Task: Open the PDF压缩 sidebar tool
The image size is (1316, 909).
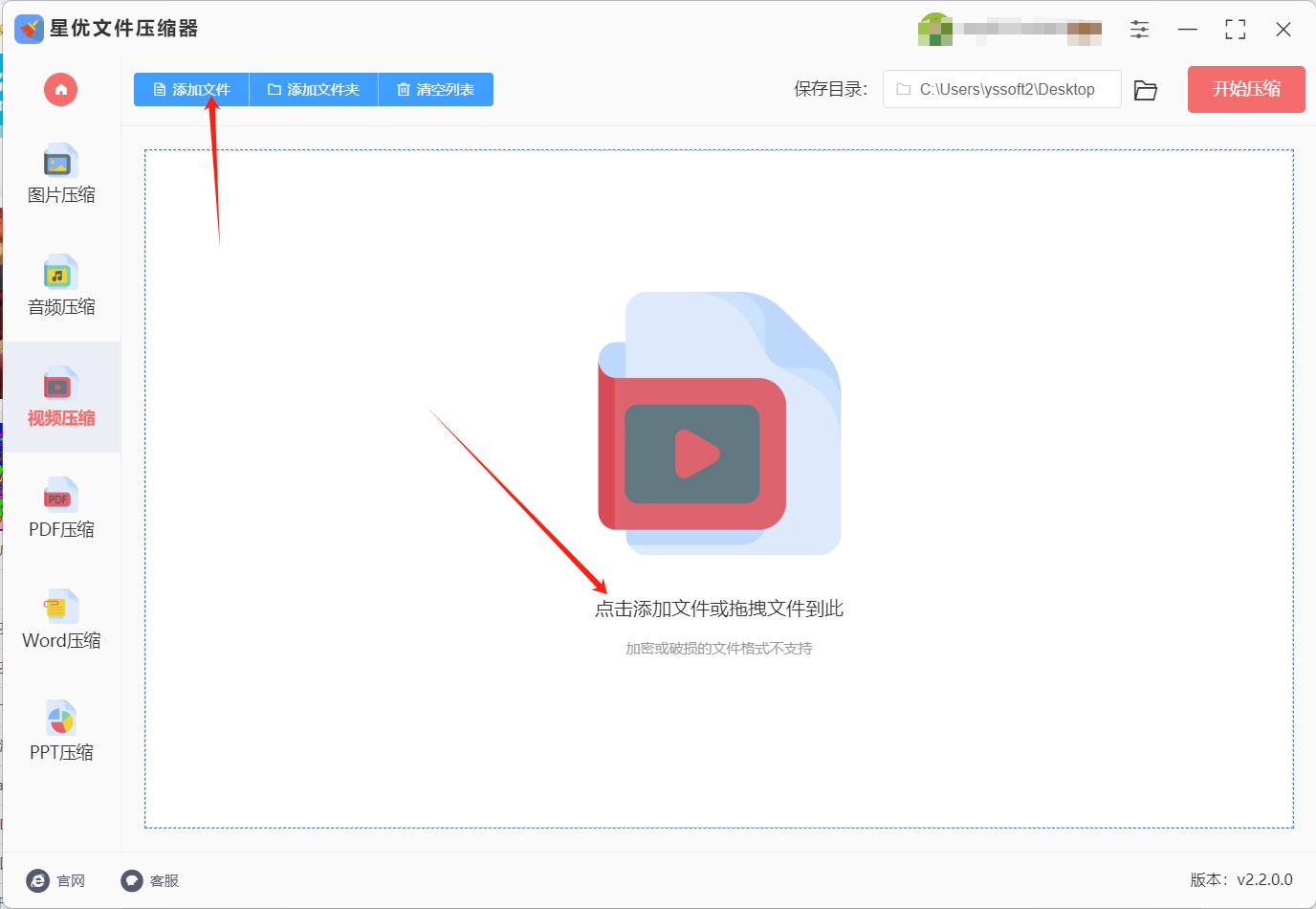Action: (61, 509)
